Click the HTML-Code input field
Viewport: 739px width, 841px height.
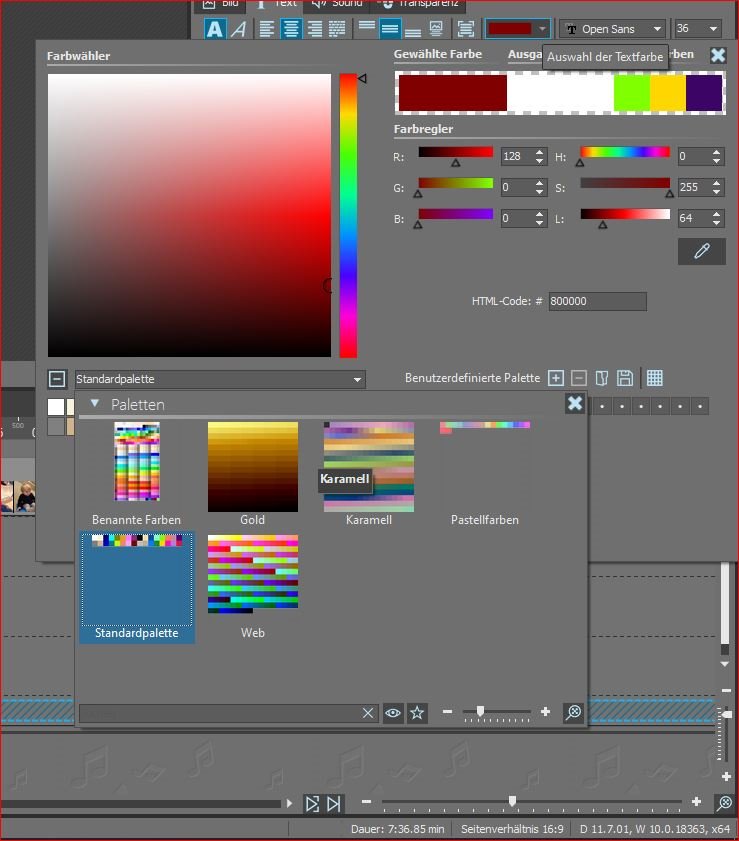[x=596, y=301]
